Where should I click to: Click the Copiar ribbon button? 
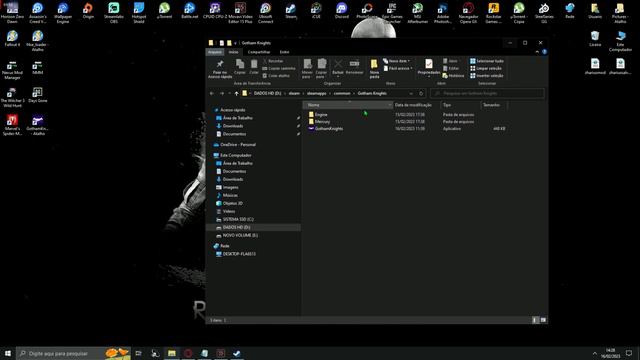[x=240, y=67]
